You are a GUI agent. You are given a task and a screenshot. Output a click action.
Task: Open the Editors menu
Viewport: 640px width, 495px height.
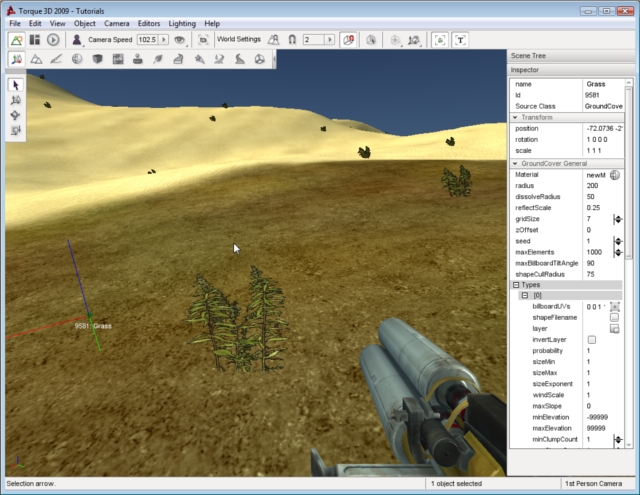pyautogui.click(x=148, y=22)
